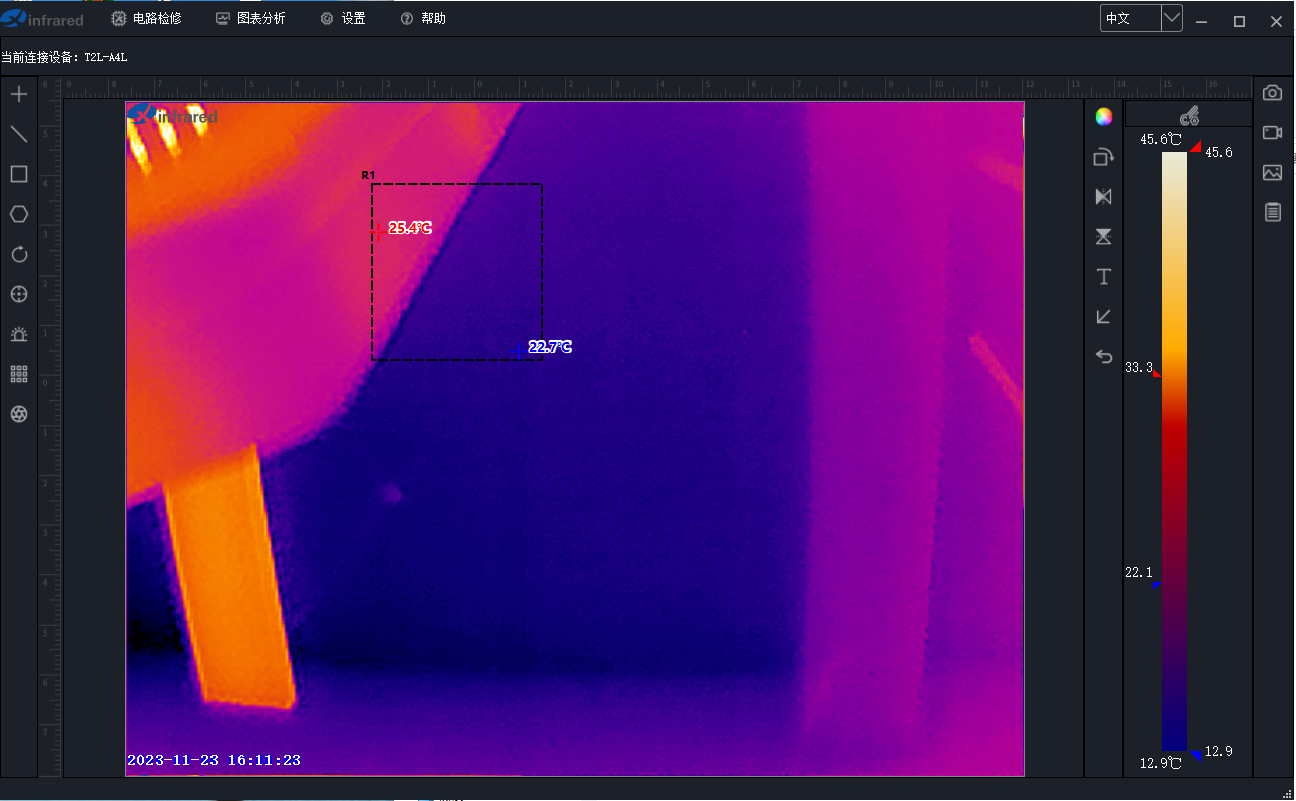Open the 电路检修 menu
Viewport: 1296px width, 801px height.
[146, 19]
